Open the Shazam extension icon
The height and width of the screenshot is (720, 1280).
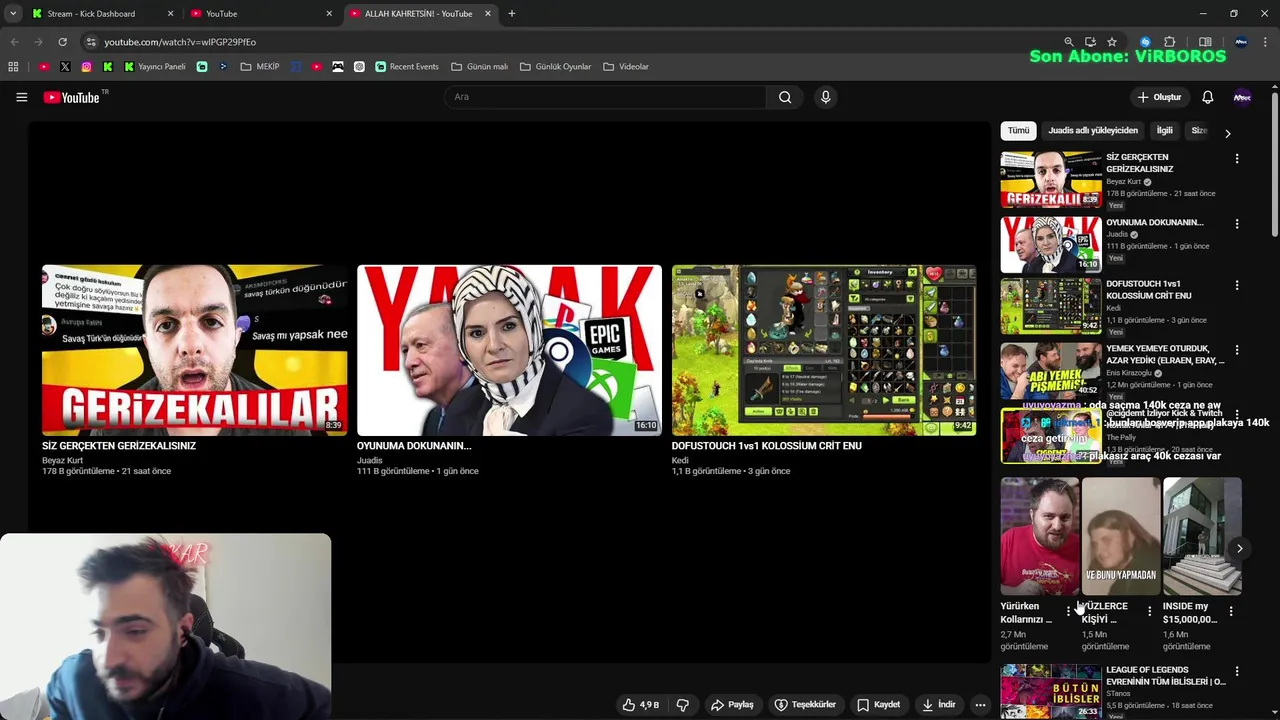[1145, 42]
